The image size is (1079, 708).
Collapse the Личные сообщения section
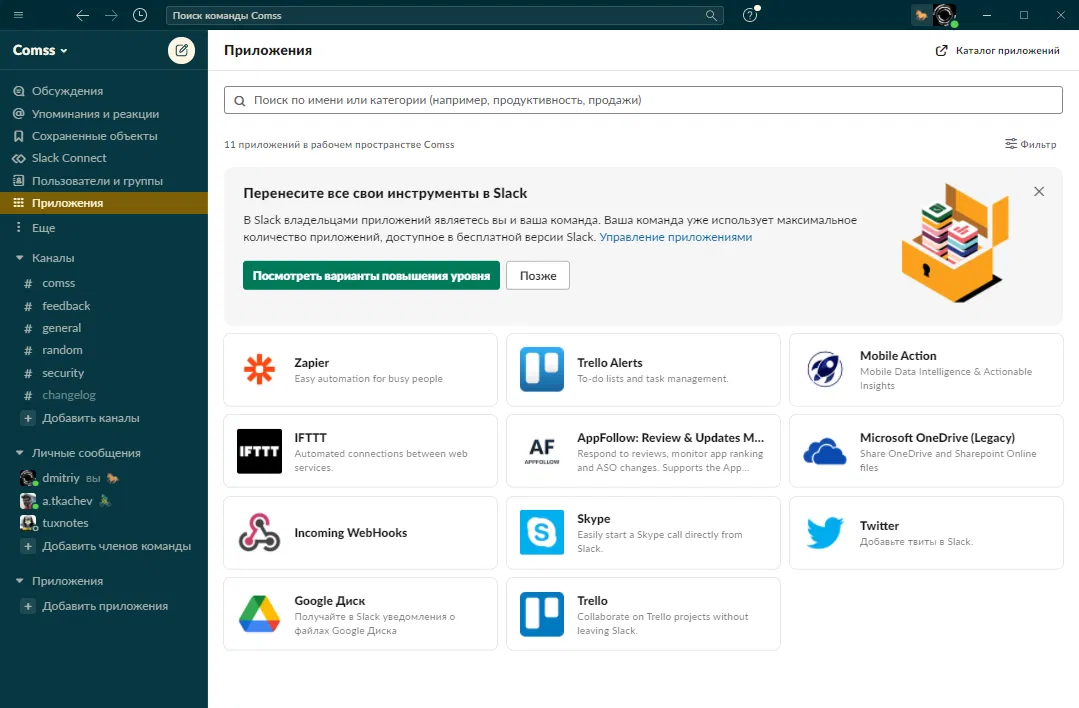click(19, 453)
